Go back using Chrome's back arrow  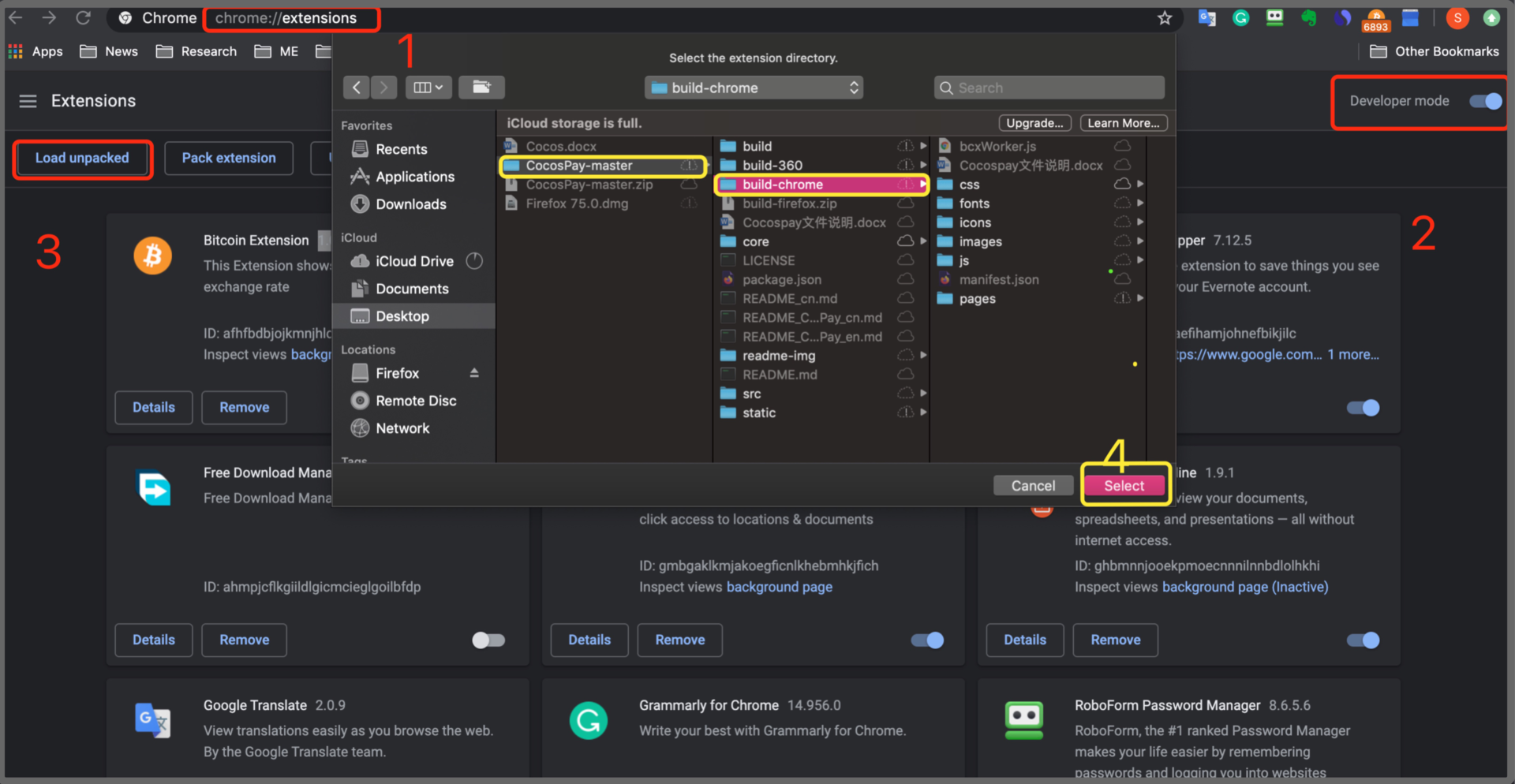(x=16, y=17)
